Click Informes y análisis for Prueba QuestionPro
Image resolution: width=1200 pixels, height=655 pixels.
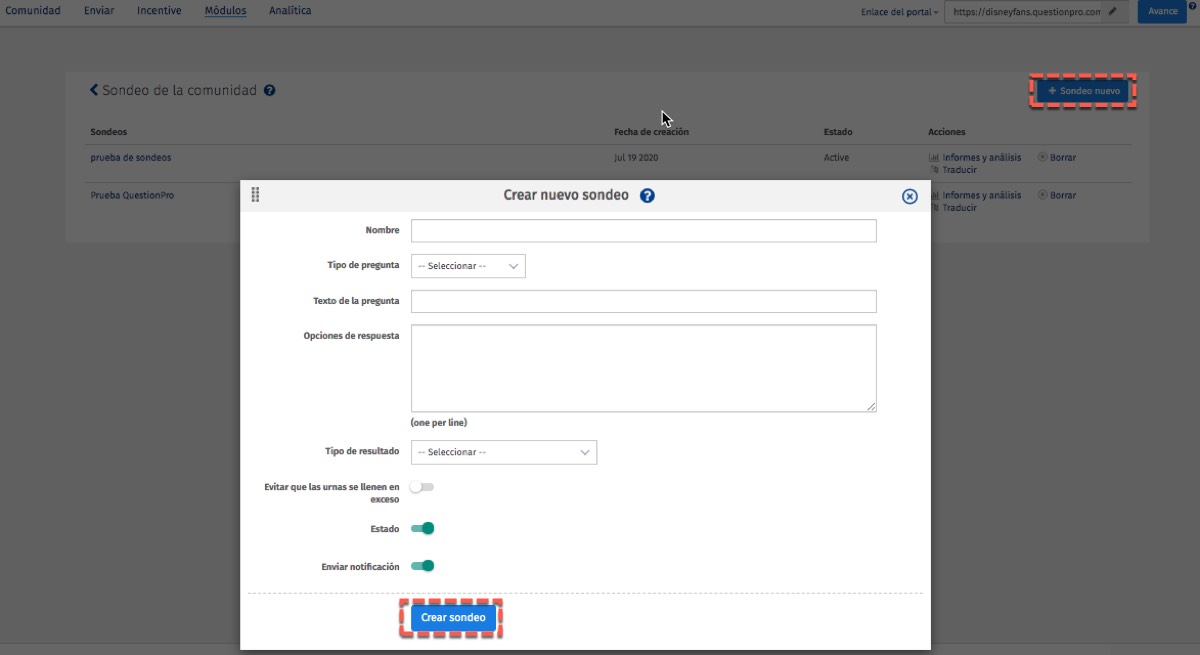[982, 195]
